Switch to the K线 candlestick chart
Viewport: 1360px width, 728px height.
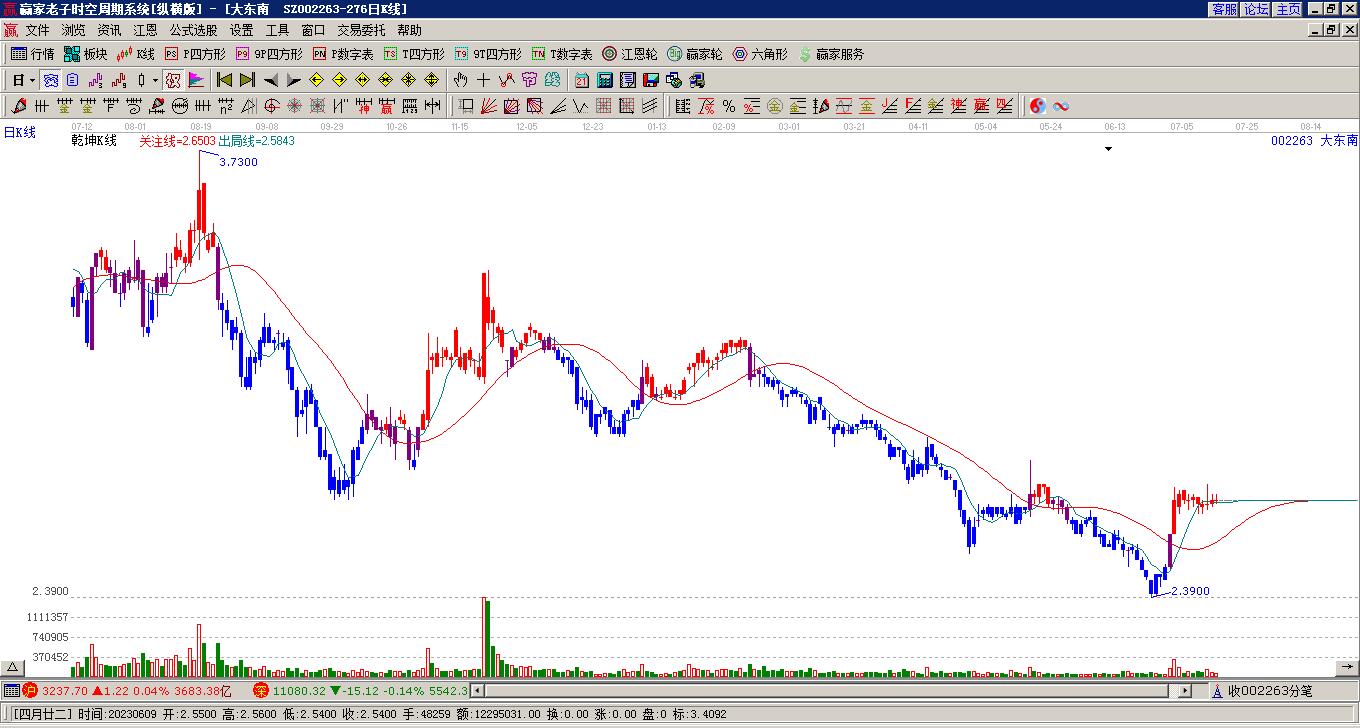[x=136, y=54]
